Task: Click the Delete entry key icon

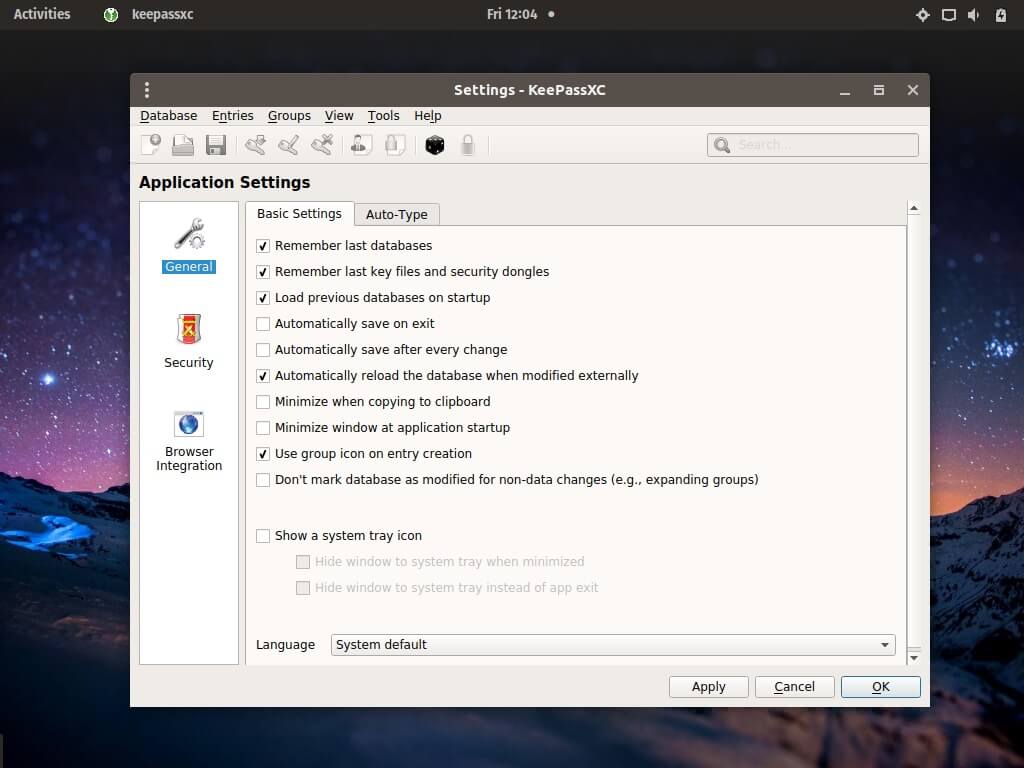Action: pos(322,144)
